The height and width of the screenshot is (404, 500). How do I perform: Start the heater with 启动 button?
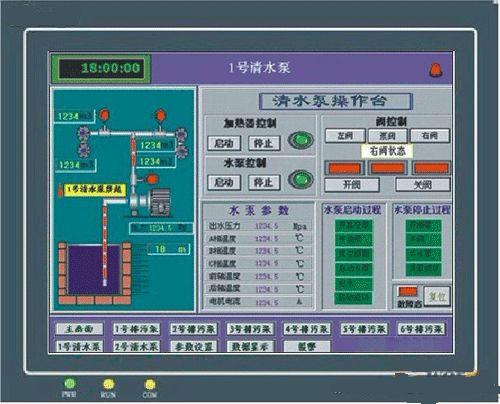tap(224, 143)
